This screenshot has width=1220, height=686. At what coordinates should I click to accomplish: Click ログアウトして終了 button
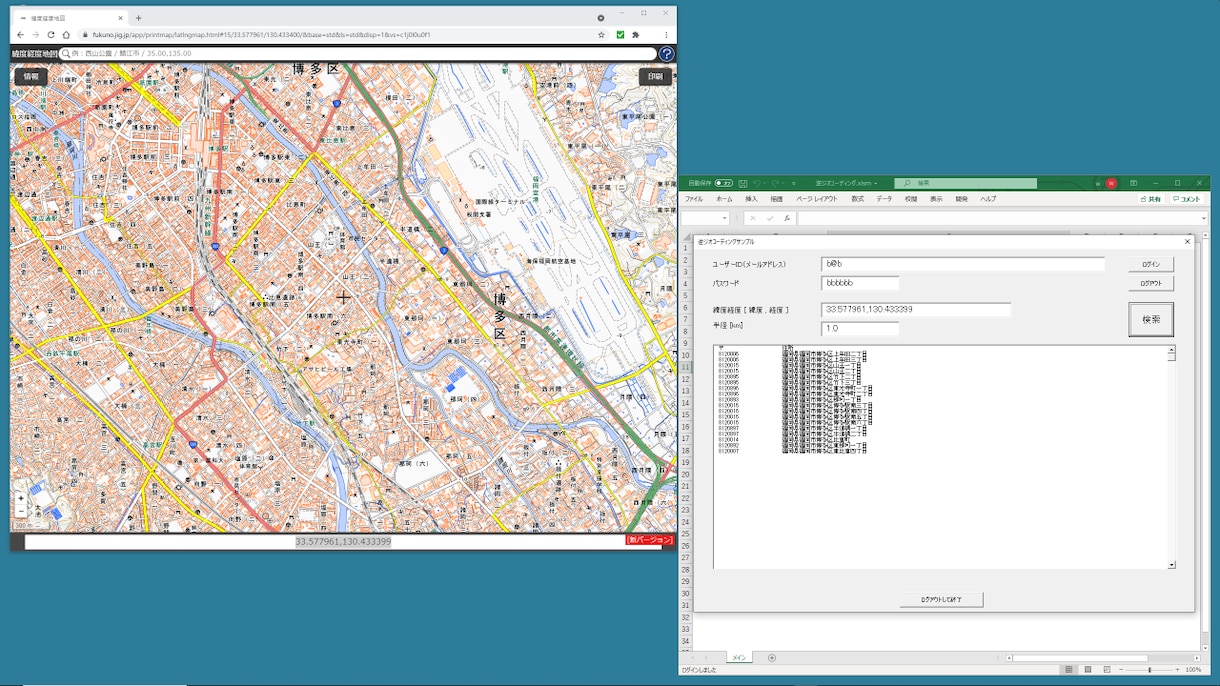941,600
